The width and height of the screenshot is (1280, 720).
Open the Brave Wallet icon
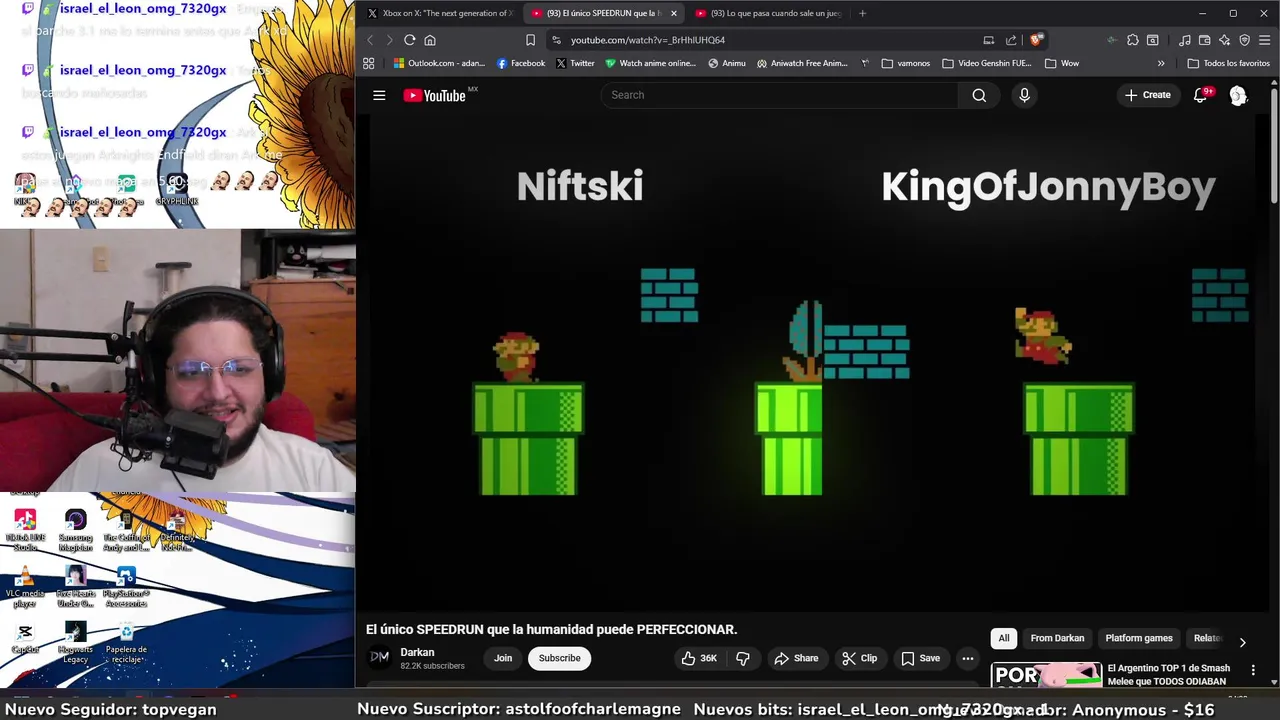pyautogui.click(x=1205, y=40)
